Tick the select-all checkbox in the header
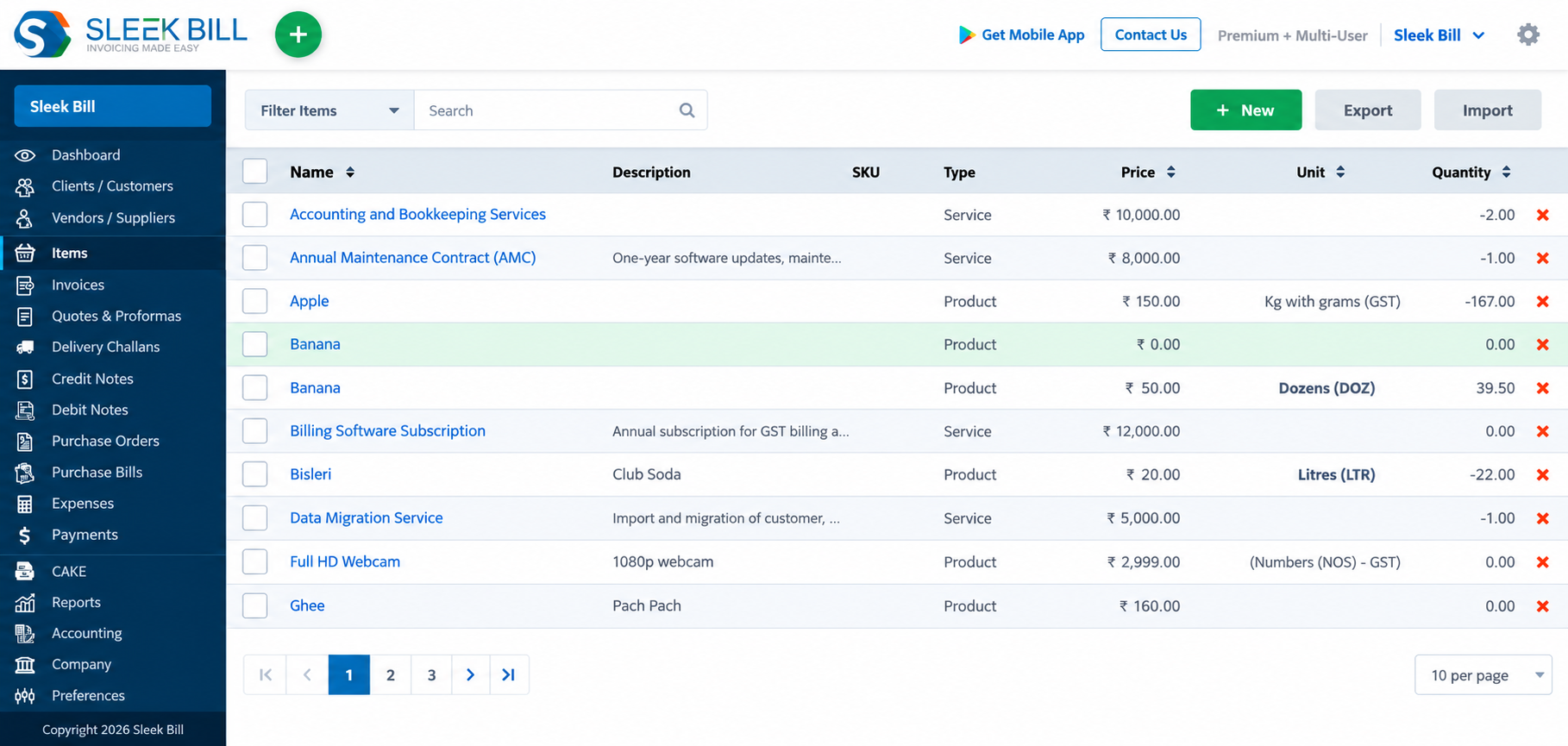Screen dimensions: 1568x746 pyautogui.click(x=254, y=171)
